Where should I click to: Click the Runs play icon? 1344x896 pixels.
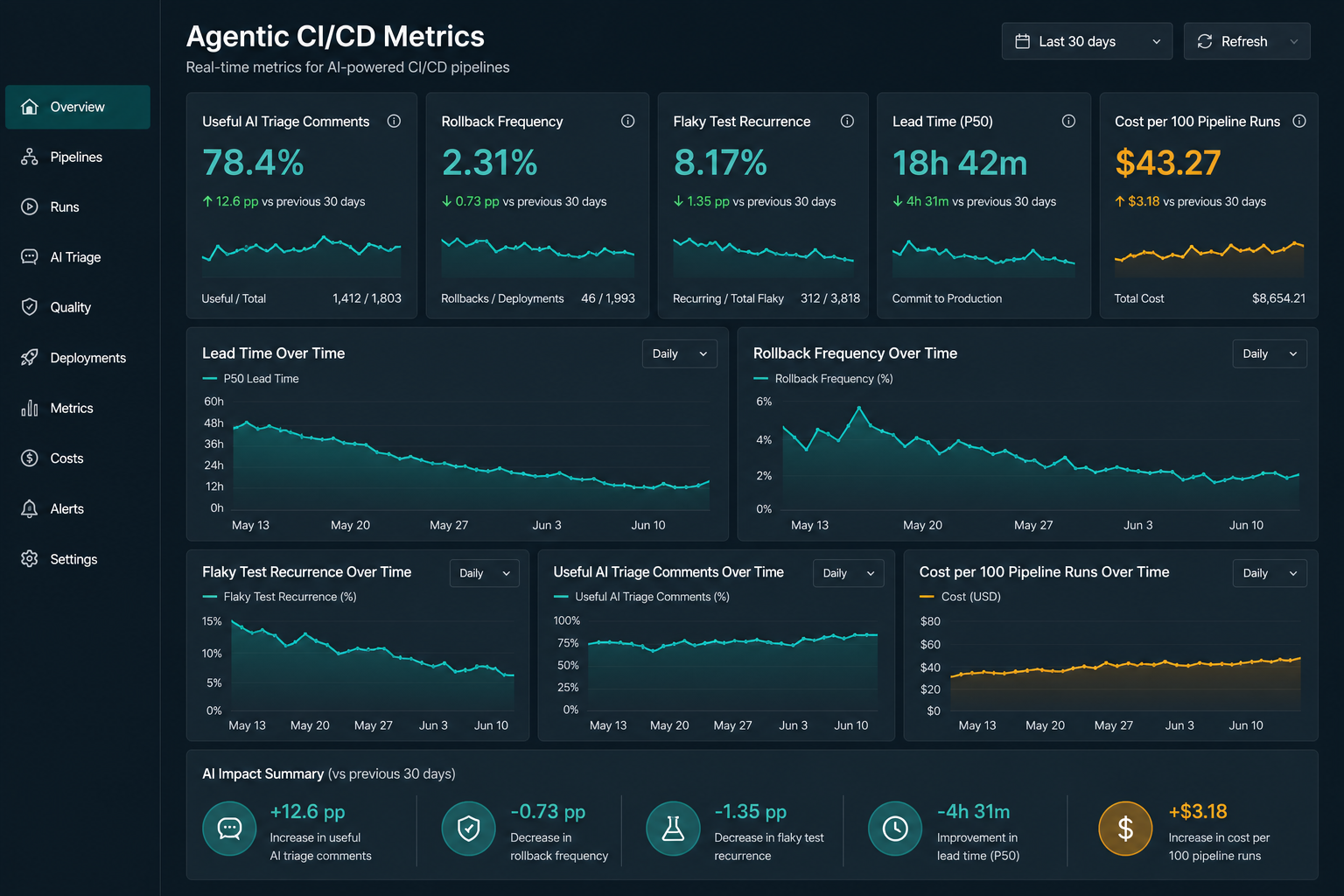30,207
